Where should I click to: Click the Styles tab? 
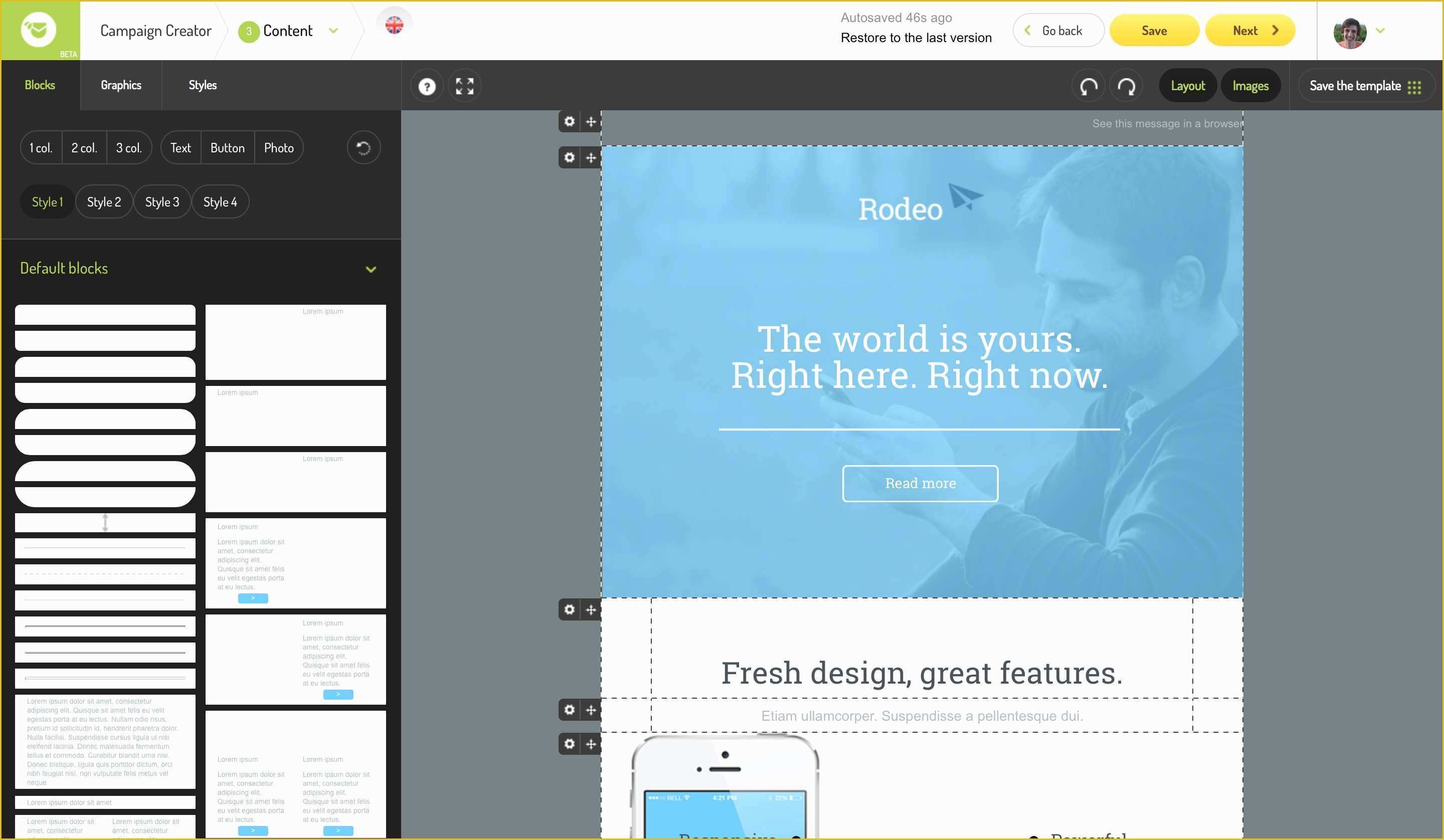pyautogui.click(x=203, y=84)
